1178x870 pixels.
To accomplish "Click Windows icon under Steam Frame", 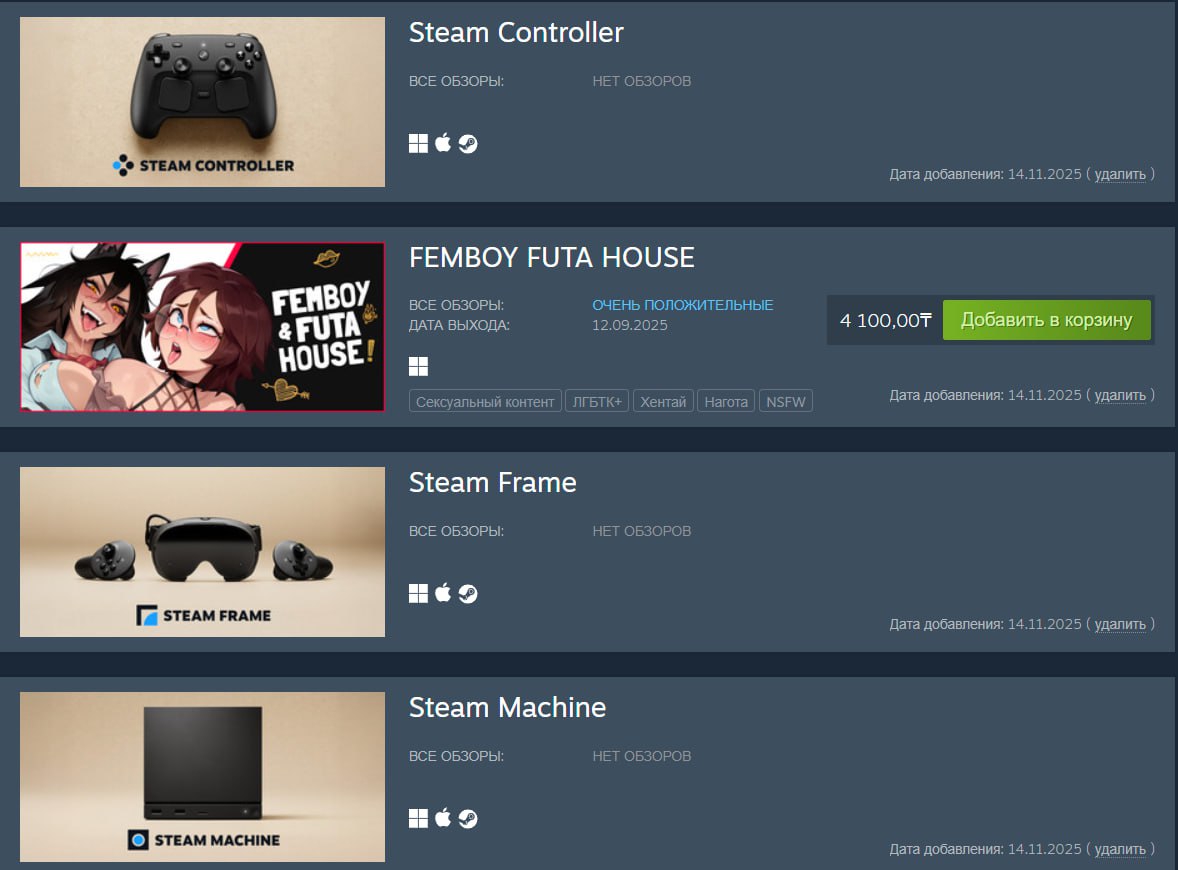I will (418, 594).
